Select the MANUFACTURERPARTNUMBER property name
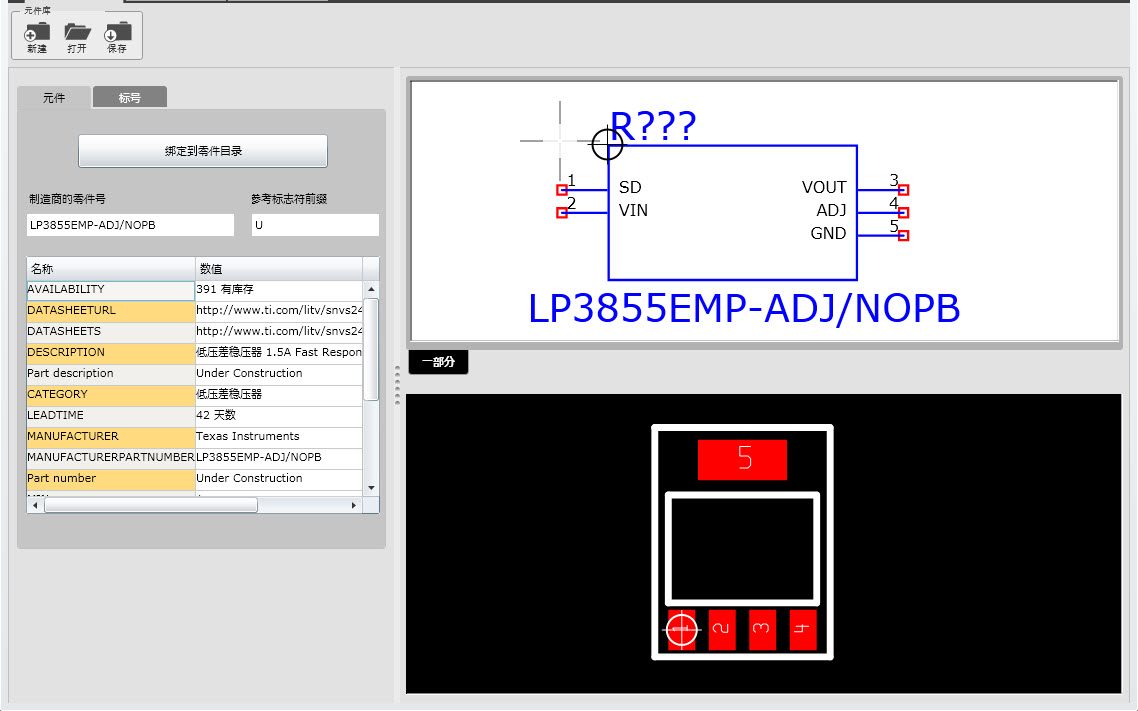The width and height of the screenshot is (1138, 711). pos(111,458)
